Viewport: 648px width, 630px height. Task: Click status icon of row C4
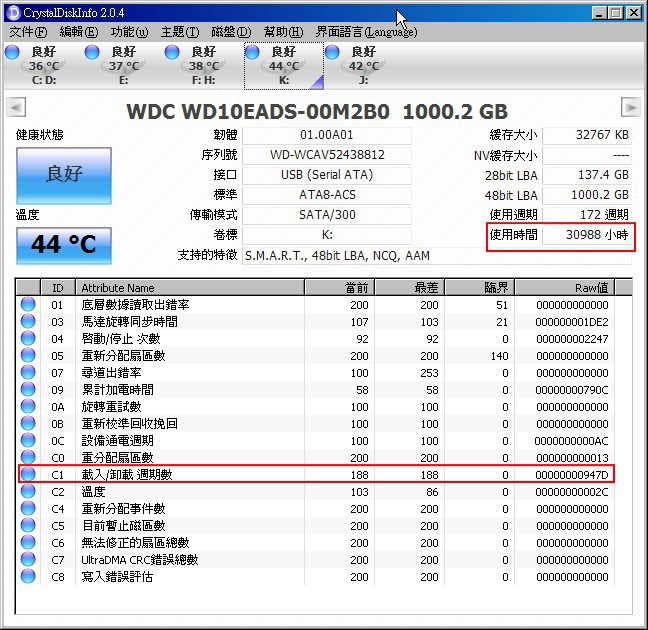[28, 508]
